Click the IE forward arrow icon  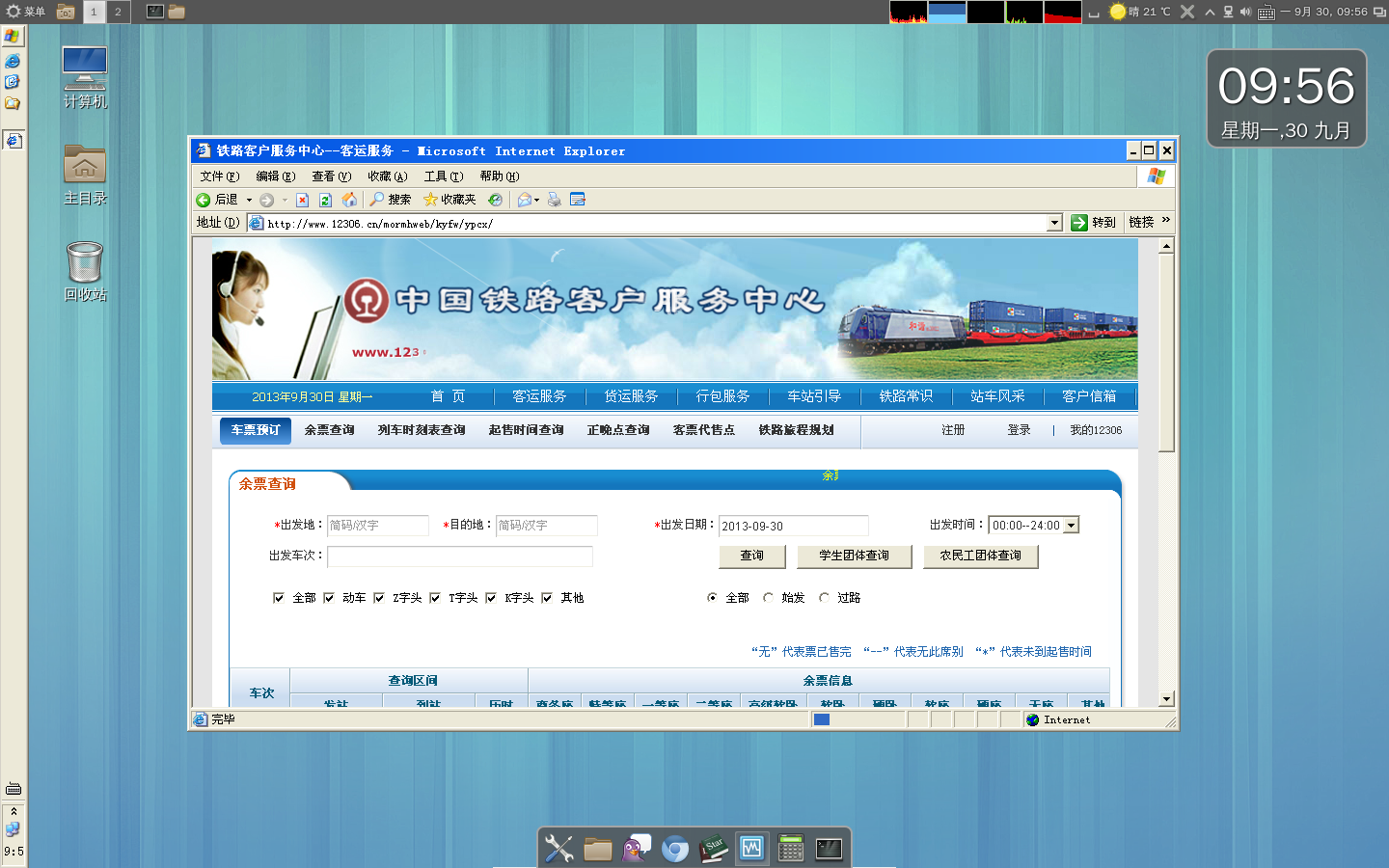coord(267,200)
